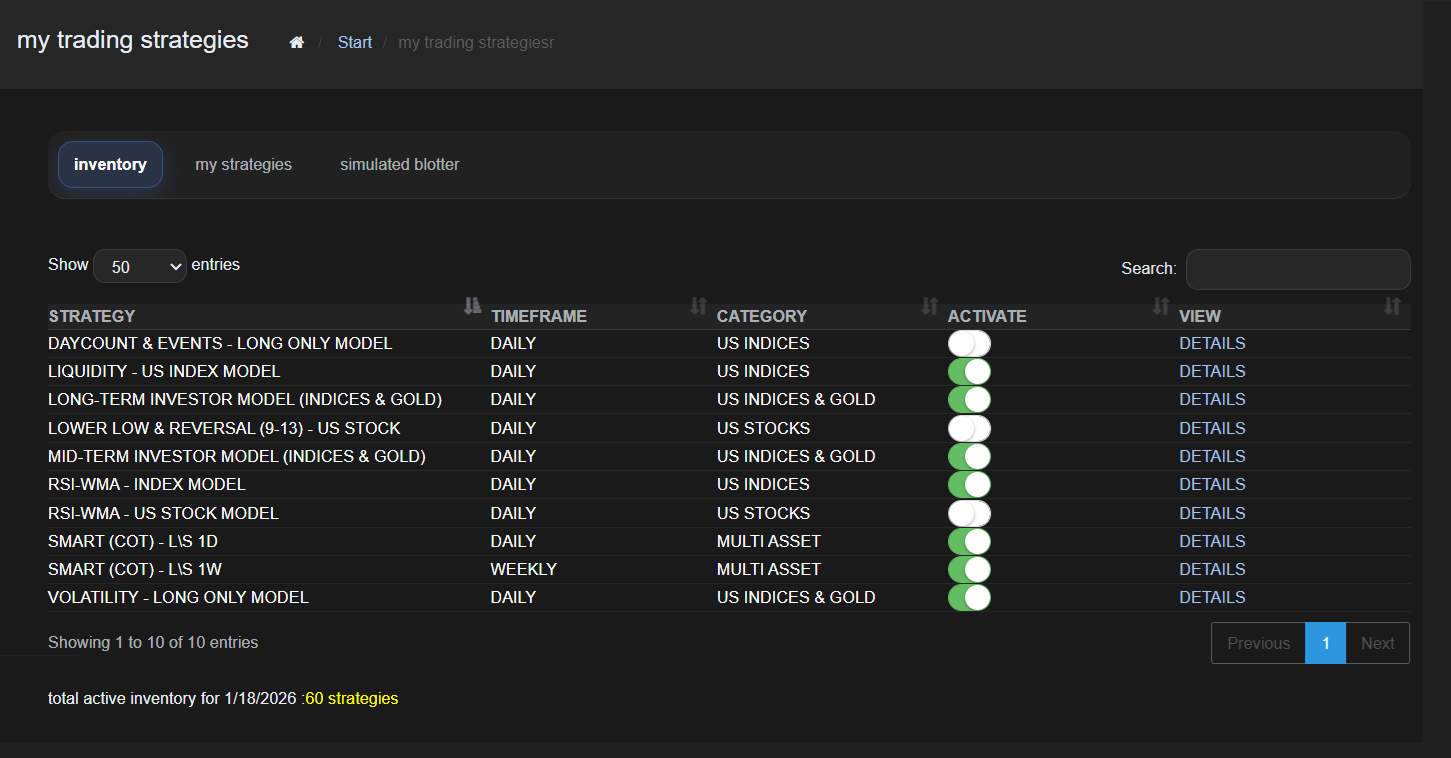Disable the Liquidity US Index Model toggle
Image resolution: width=1451 pixels, height=758 pixels.
pyautogui.click(x=969, y=372)
